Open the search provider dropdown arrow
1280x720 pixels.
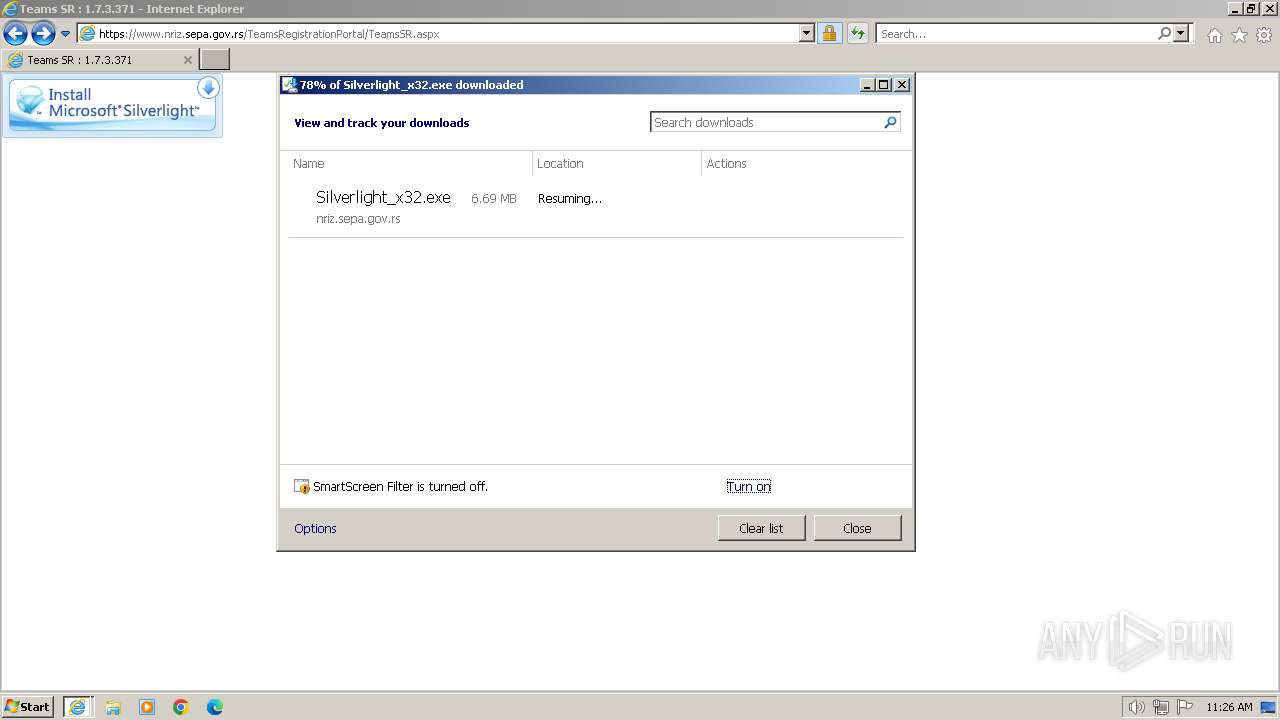(1181, 33)
